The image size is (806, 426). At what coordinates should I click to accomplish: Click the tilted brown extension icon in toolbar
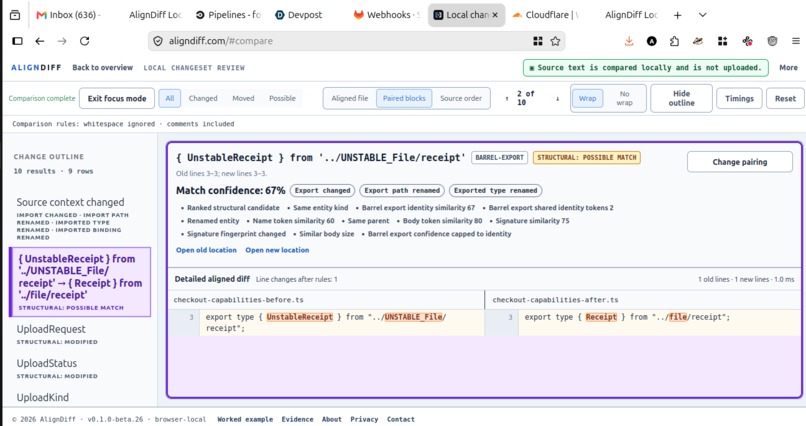pos(698,41)
